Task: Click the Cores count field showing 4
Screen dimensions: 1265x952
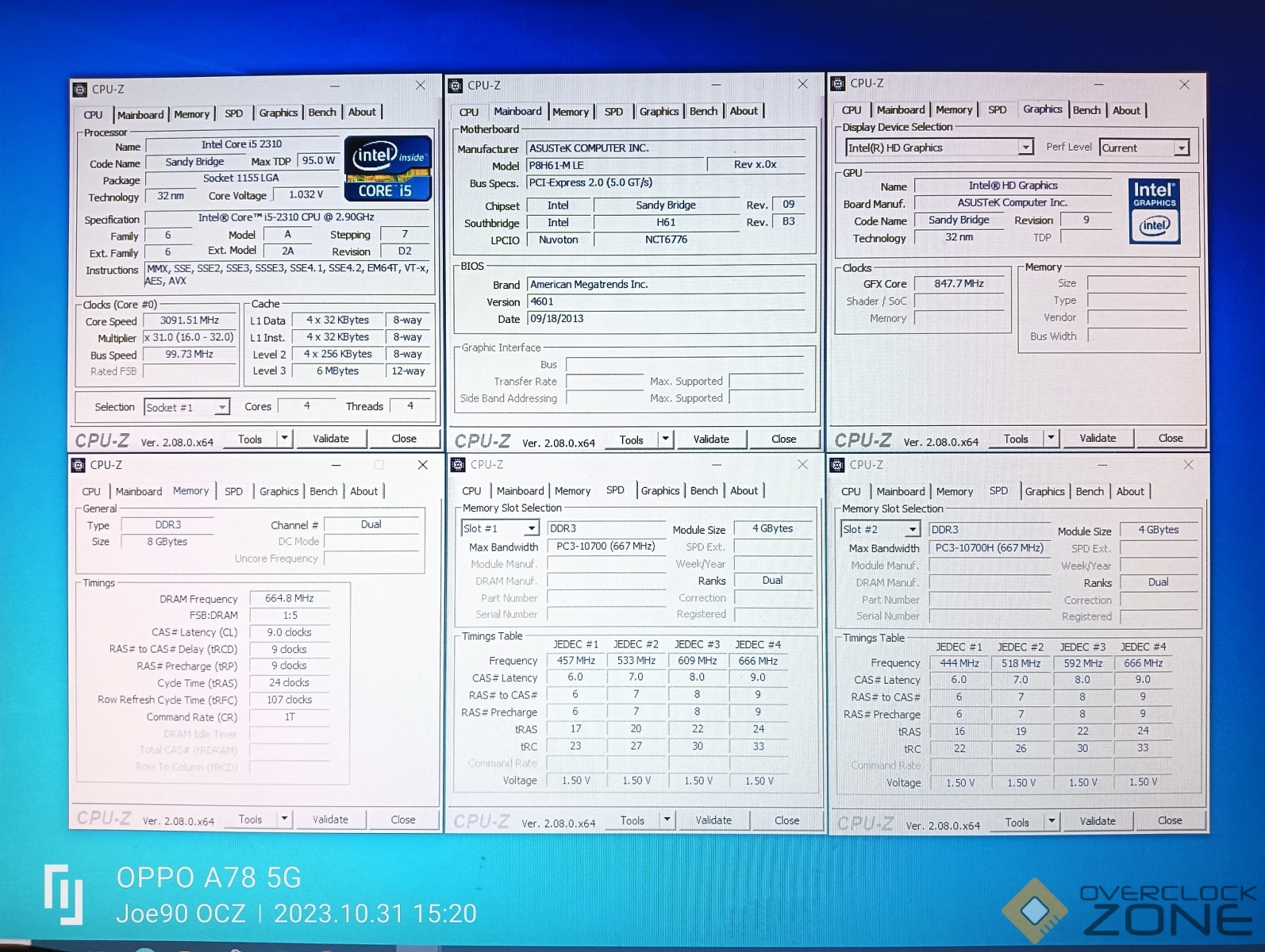Action: point(307,406)
